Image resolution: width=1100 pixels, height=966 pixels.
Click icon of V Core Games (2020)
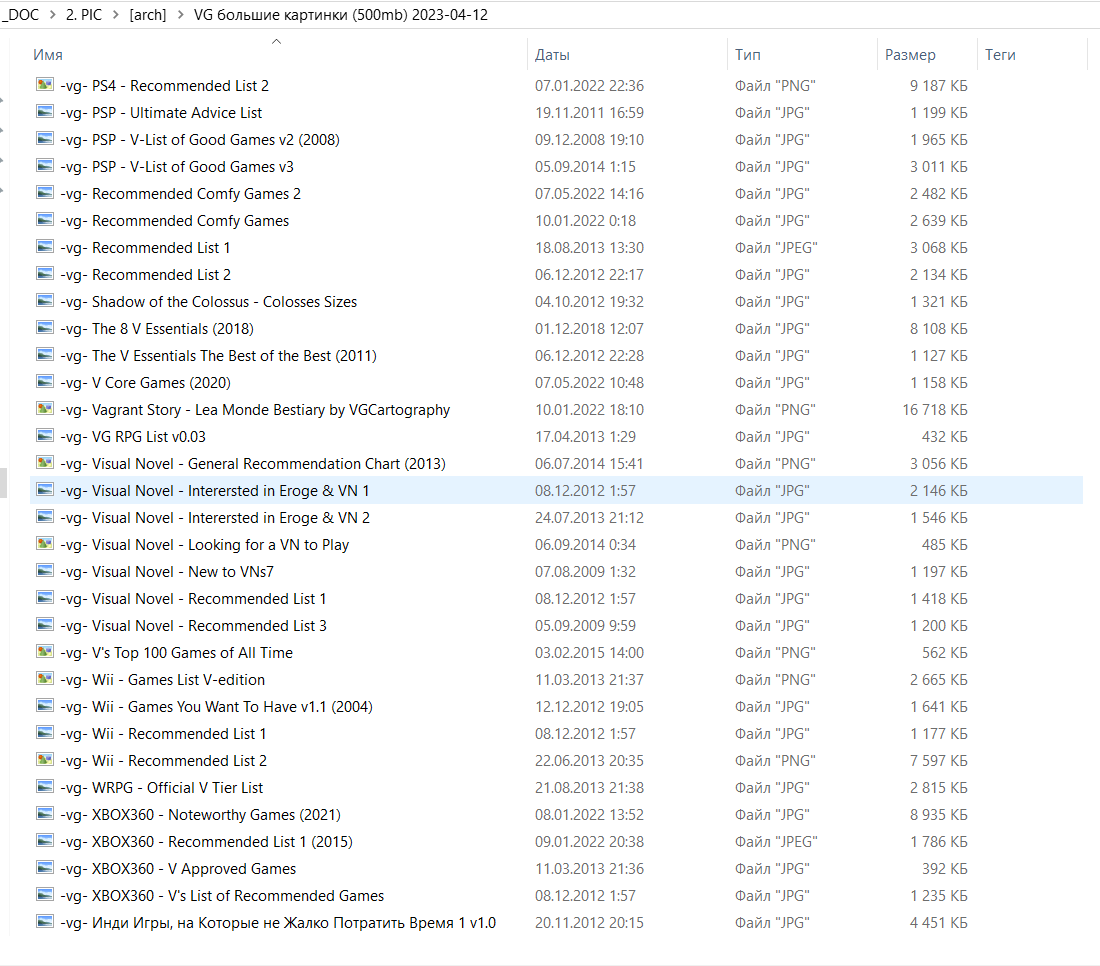[x=45, y=382]
